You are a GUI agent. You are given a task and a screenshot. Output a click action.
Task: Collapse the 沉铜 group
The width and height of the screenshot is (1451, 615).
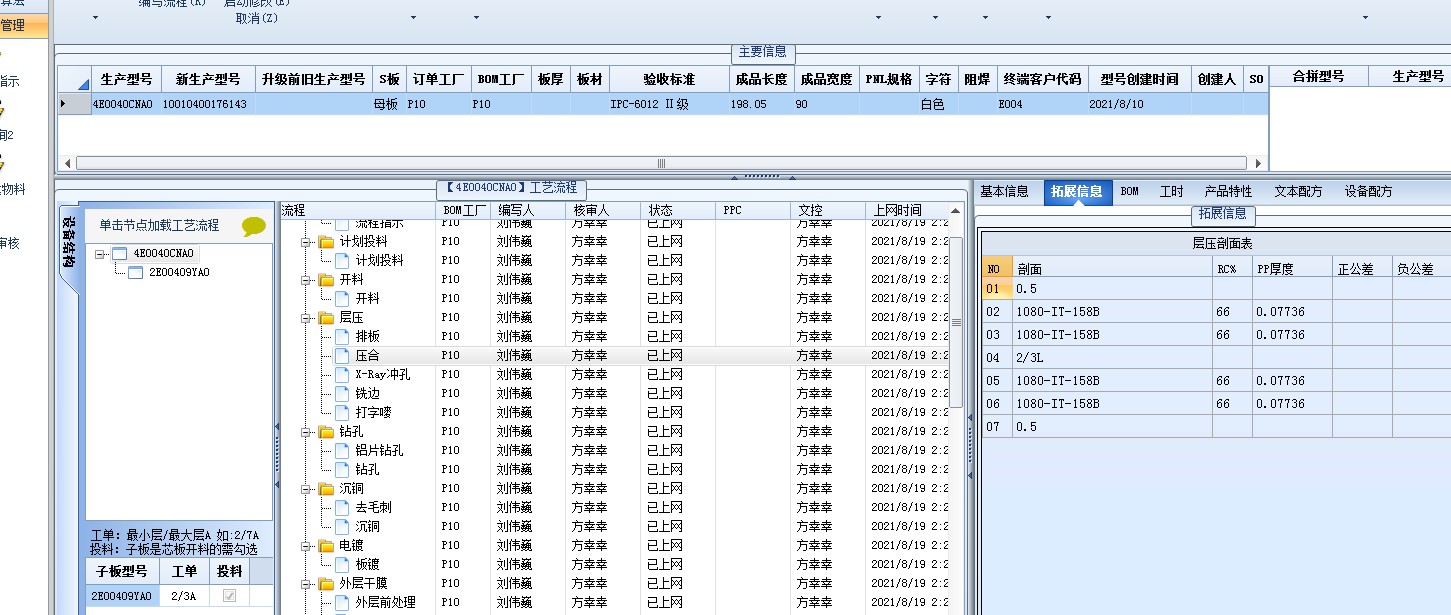307,489
